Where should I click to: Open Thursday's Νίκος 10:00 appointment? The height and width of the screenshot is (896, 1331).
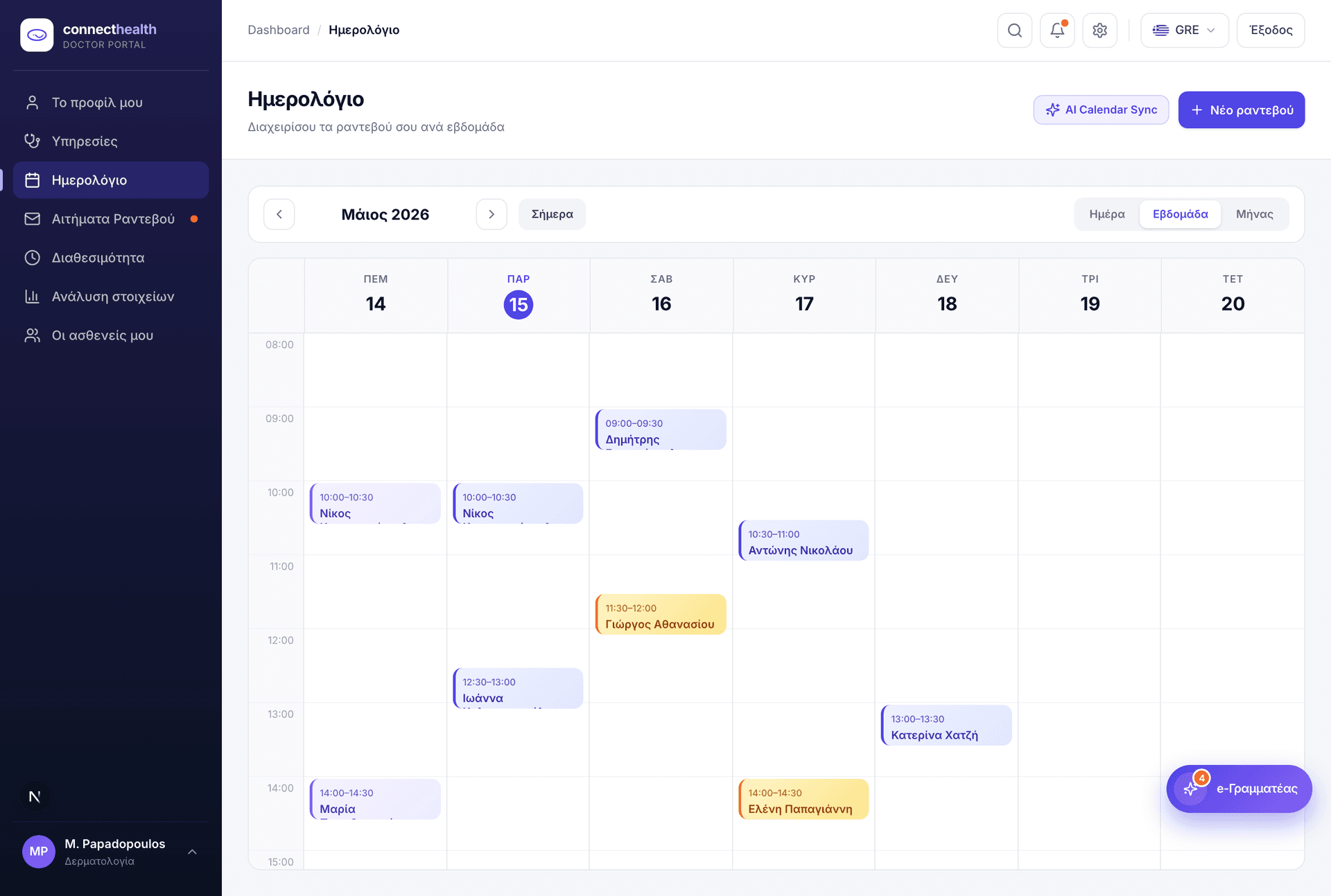(375, 504)
